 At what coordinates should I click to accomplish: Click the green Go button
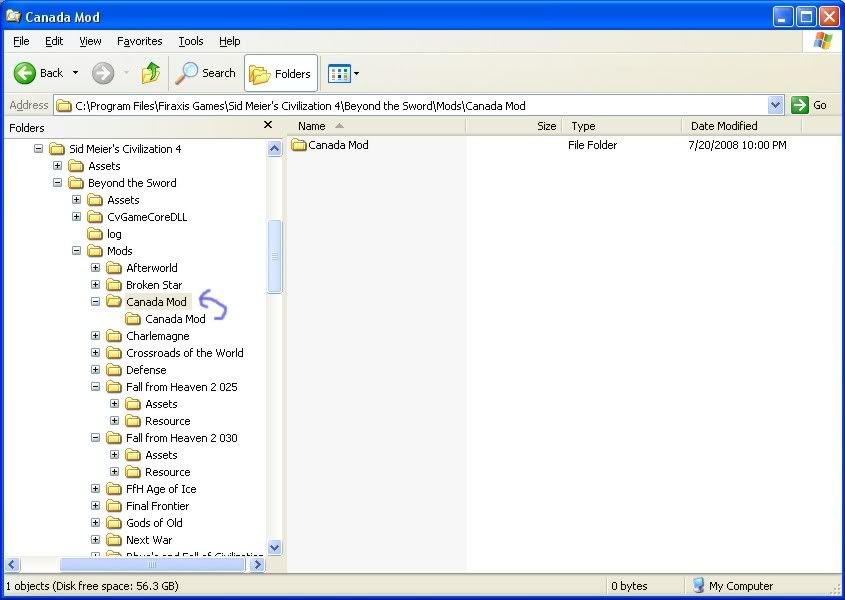click(809, 105)
